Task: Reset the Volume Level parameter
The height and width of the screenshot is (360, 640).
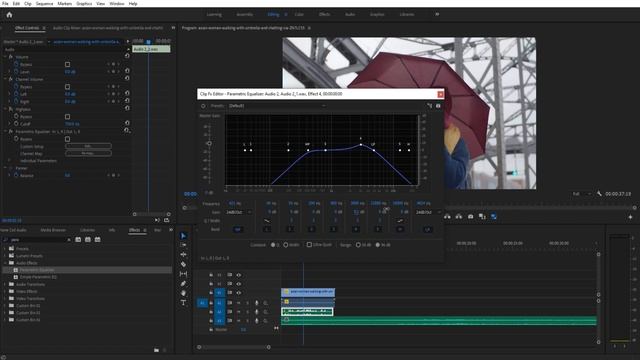Action: [x=127, y=71]
